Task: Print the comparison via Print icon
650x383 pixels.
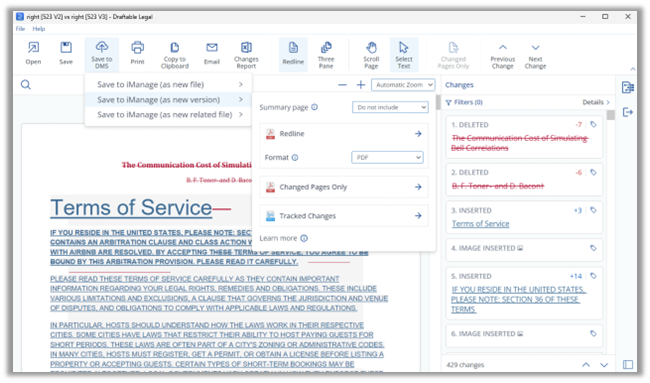Action: pyautogui.click(x=137, y=53)
